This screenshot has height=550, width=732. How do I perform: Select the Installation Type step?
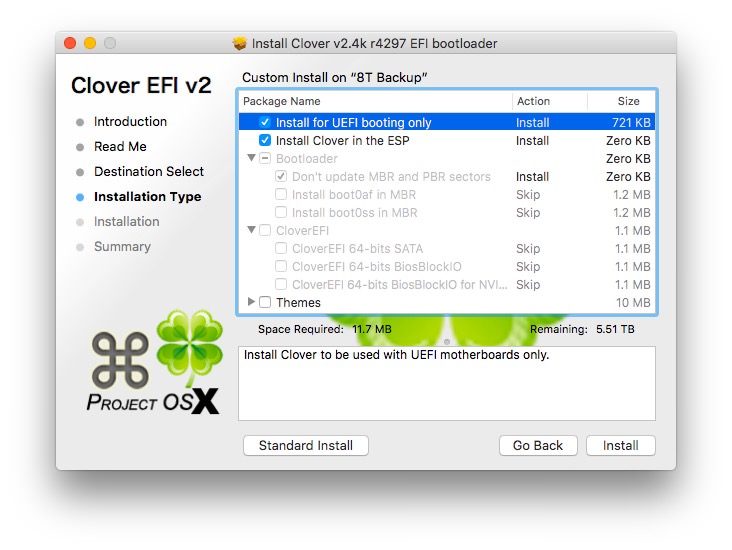[x=148, y=197]
